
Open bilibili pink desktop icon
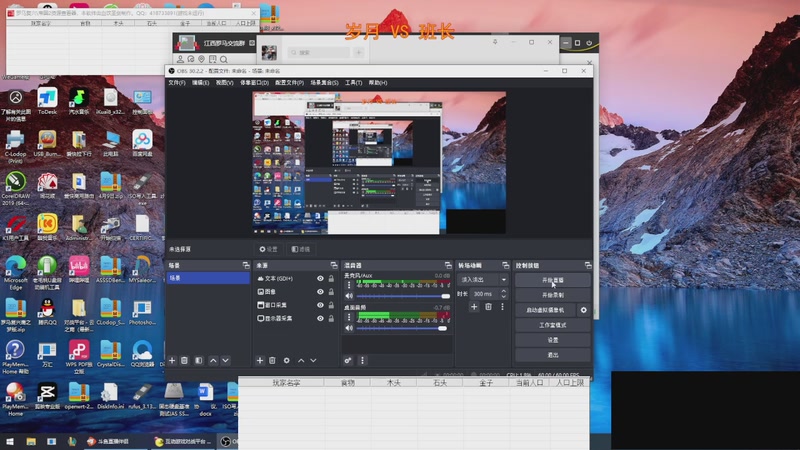tap(79, 269)
